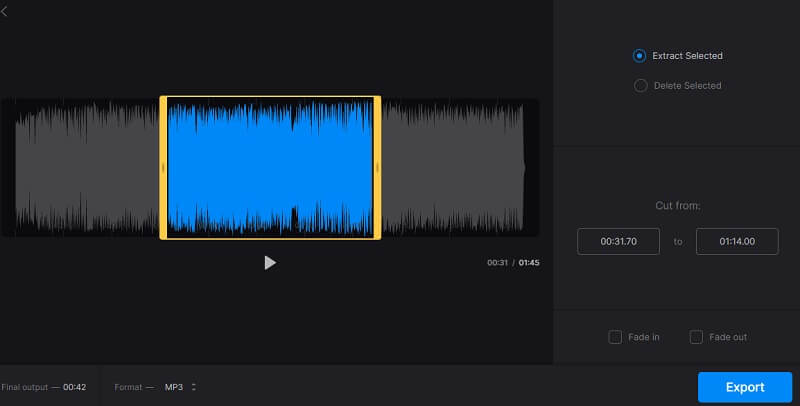
Task: Click the Cut from label
Action: pos(677,205)
